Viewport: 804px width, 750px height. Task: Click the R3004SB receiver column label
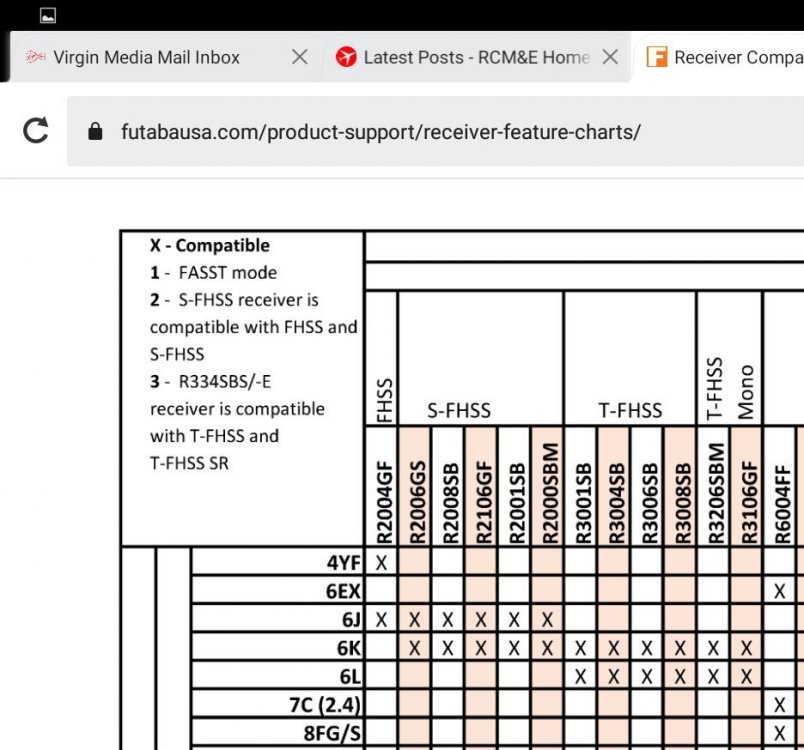click(616, 503)
